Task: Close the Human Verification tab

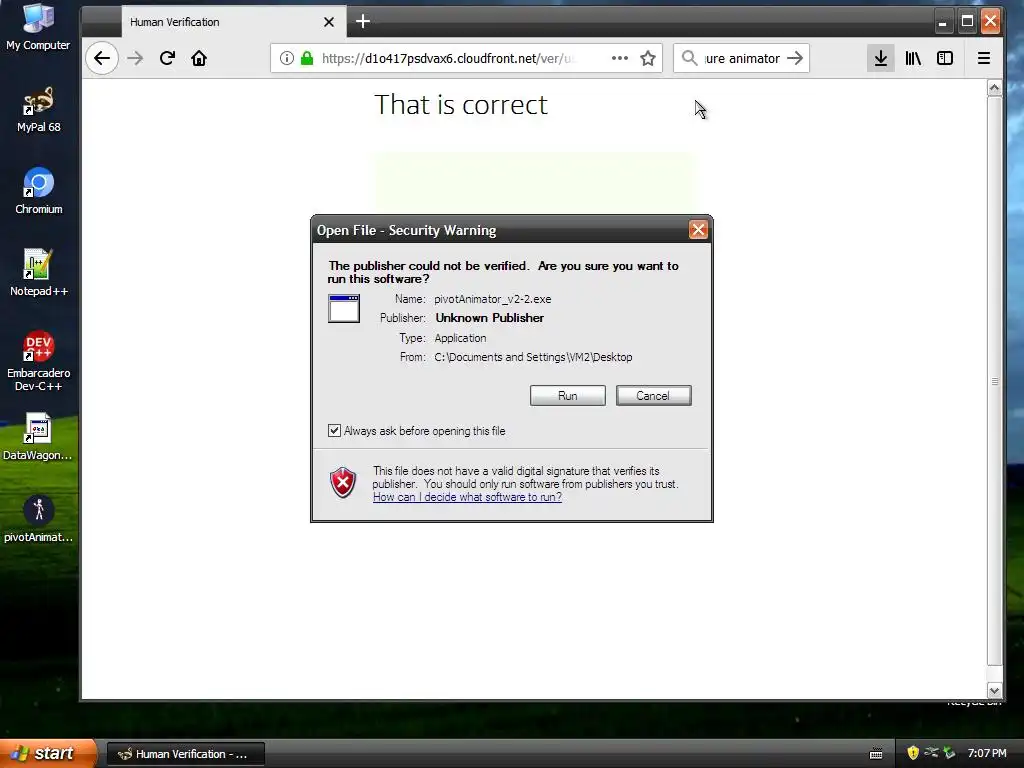Action: click(329, 22)
